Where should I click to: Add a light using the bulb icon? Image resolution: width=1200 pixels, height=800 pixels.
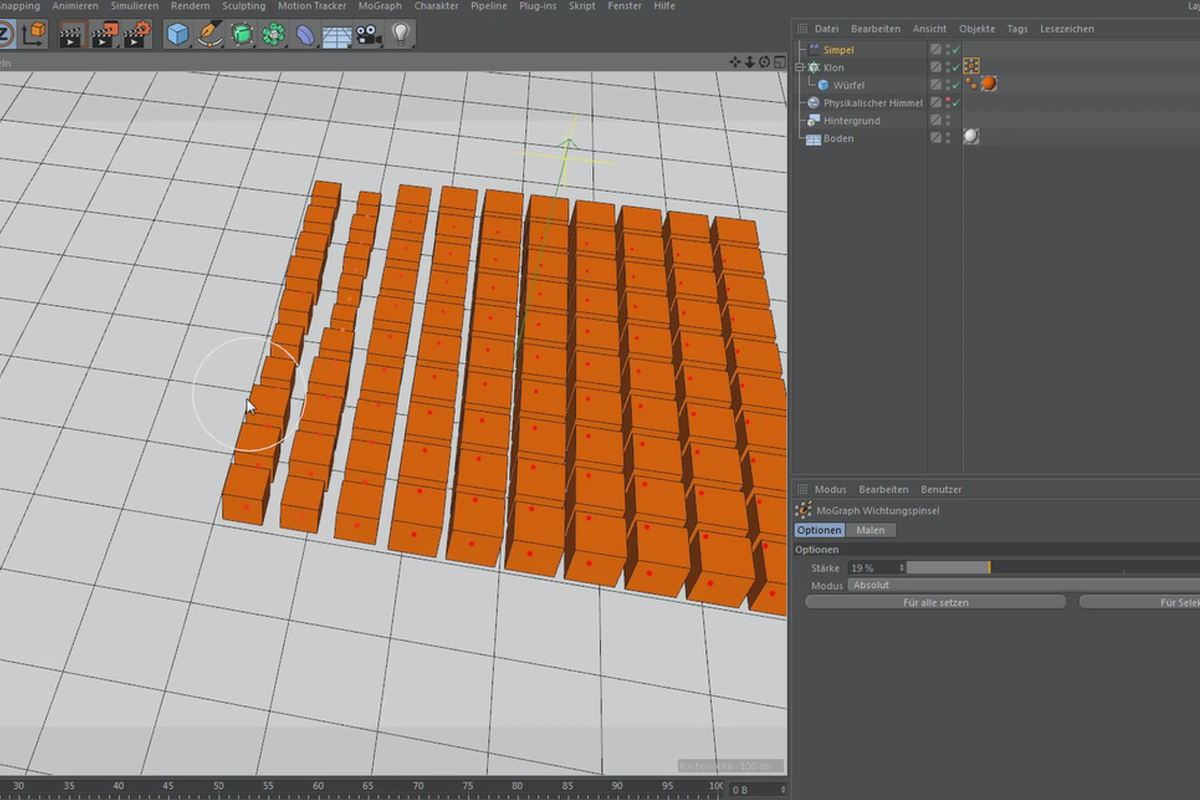click(401, 35)
